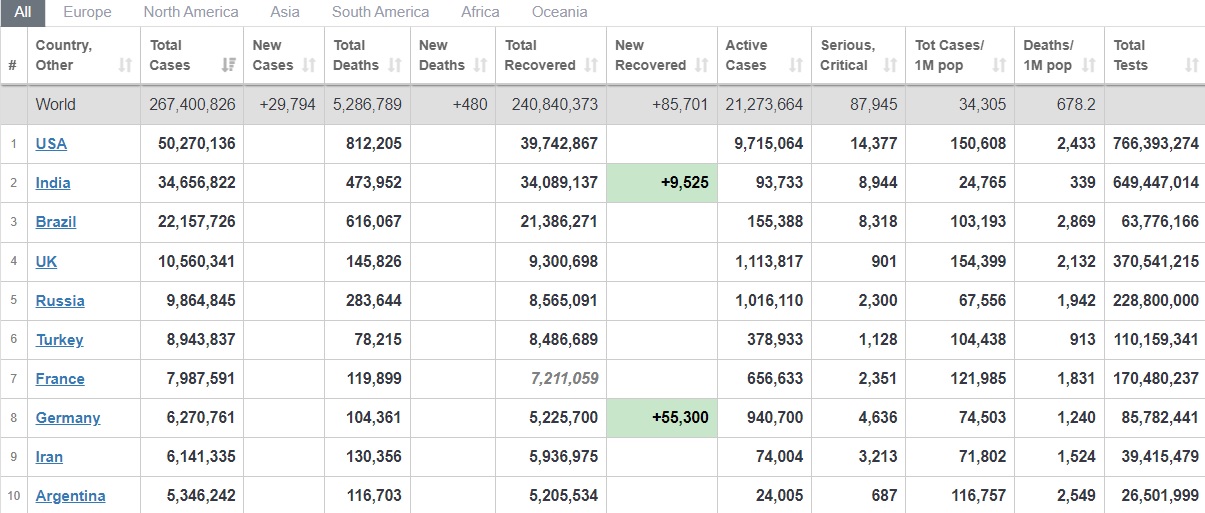Click Russia total deaths 283,644
The height and width of the screenshot is (513, 1205).
tap(374, 300)
